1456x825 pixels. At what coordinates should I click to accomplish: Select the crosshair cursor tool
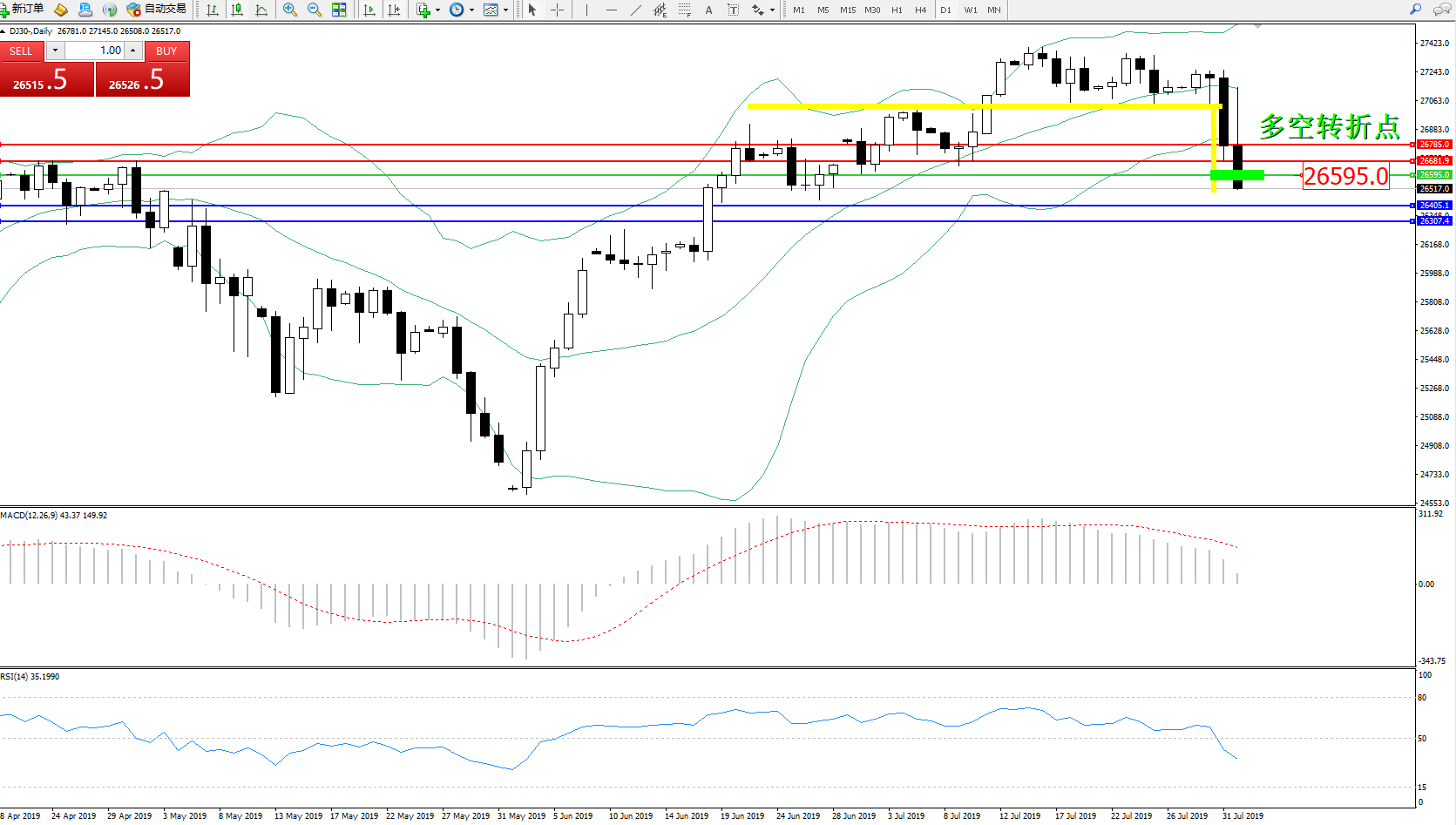click(x=557, y=10)
